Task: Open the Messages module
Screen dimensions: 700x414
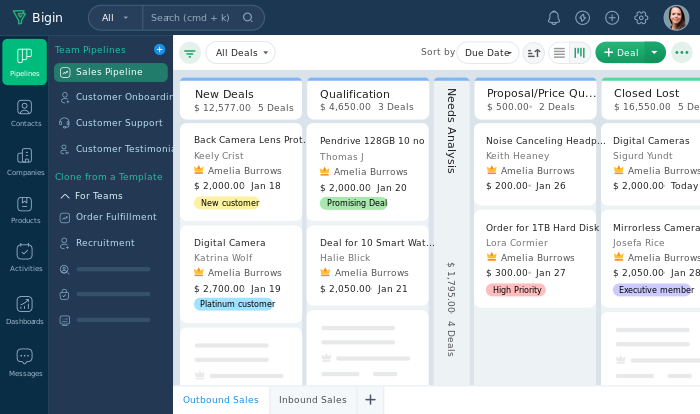Action: coord(25,363)
